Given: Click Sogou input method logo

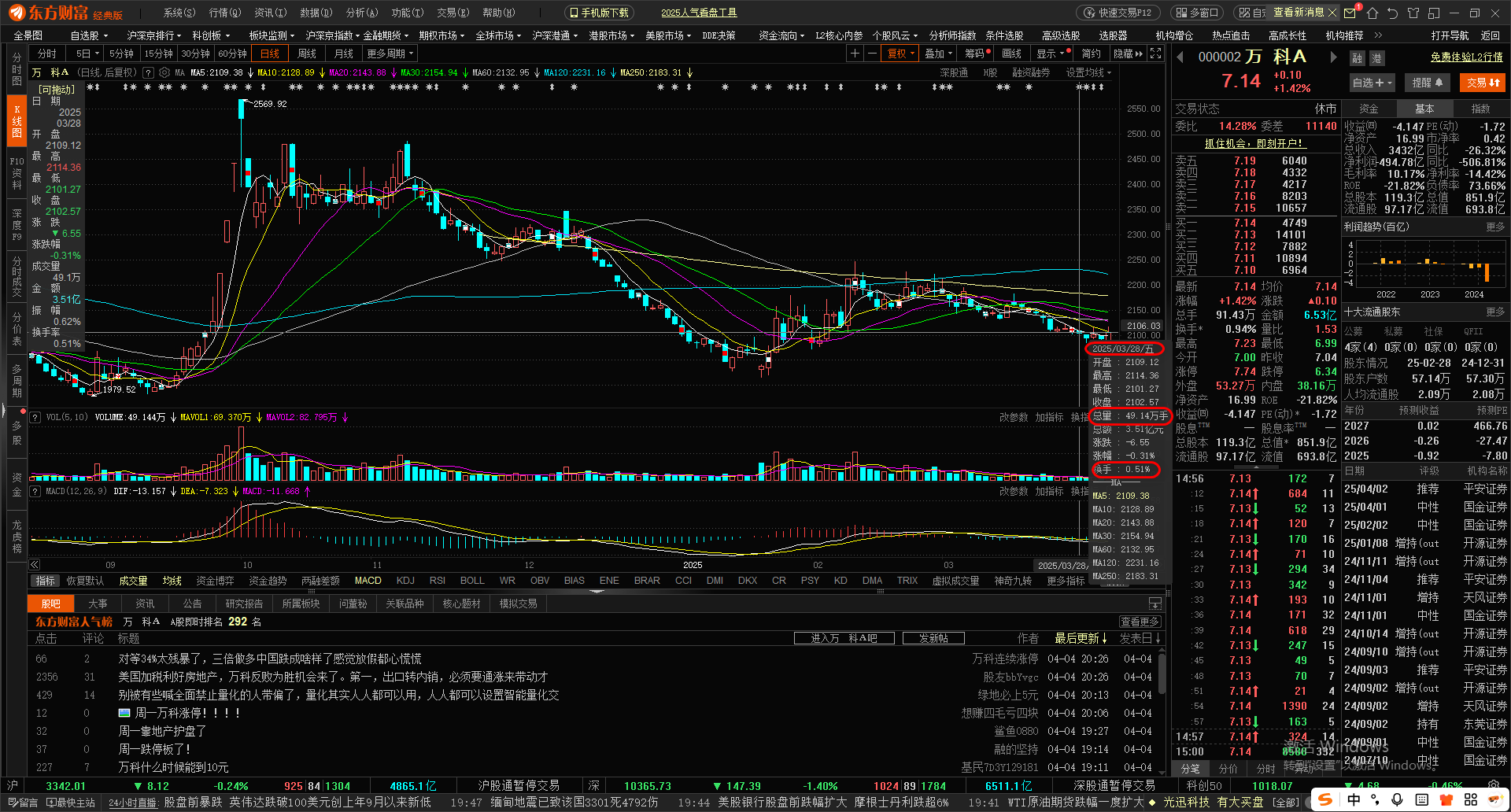Looking at the screenshot, I should point(1326,799).
